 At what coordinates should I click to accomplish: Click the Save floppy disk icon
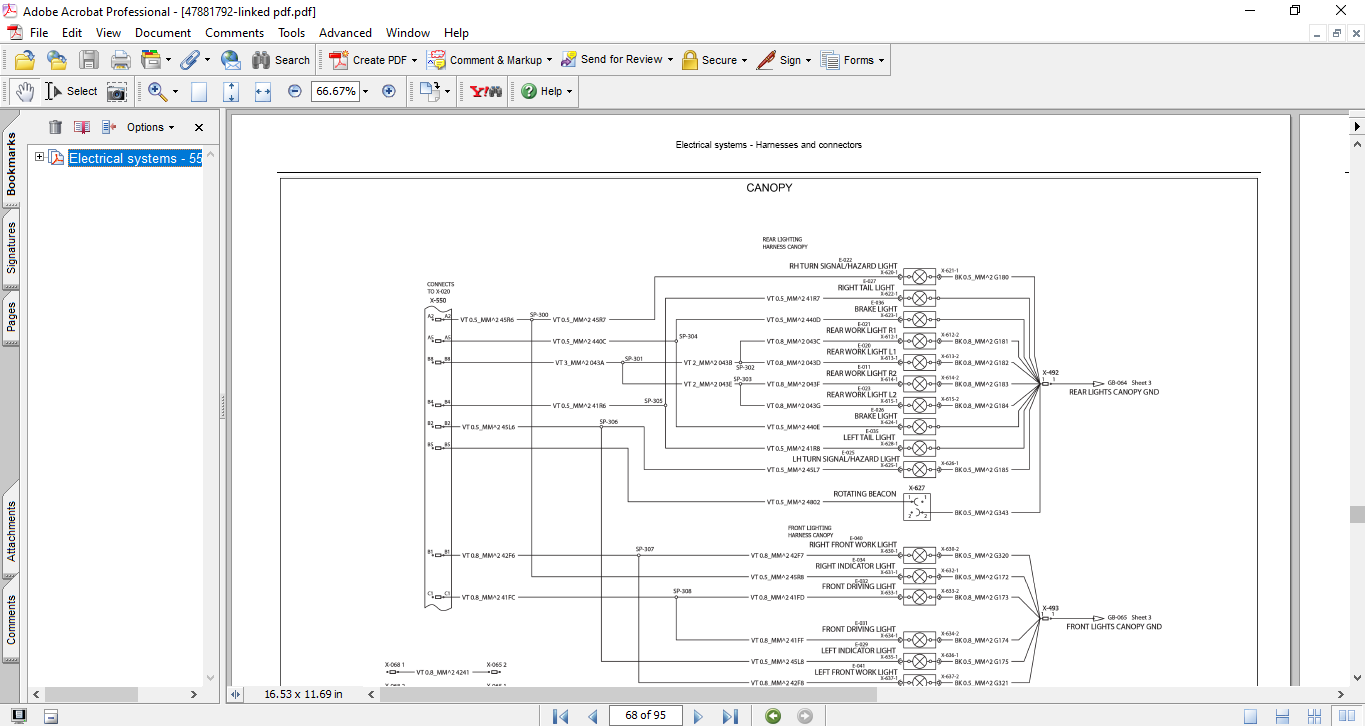89,60
